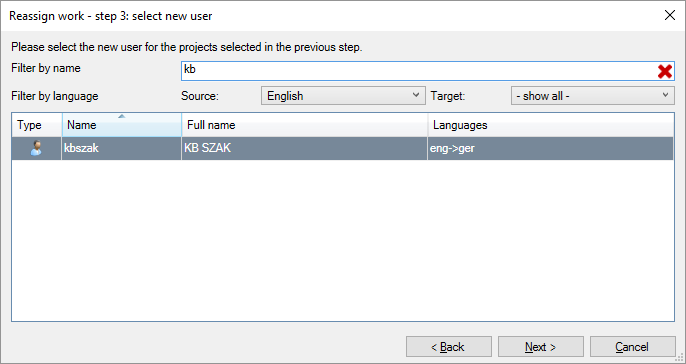Clear the name filter with red X
The image size is (686, 364).
tap(664, 71)
